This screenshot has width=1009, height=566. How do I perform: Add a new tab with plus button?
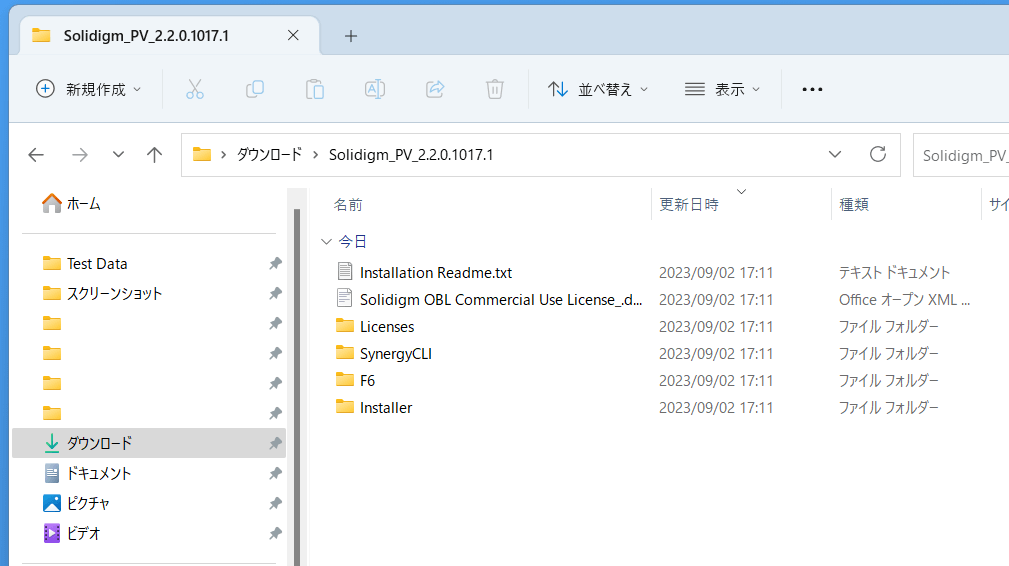351,36
